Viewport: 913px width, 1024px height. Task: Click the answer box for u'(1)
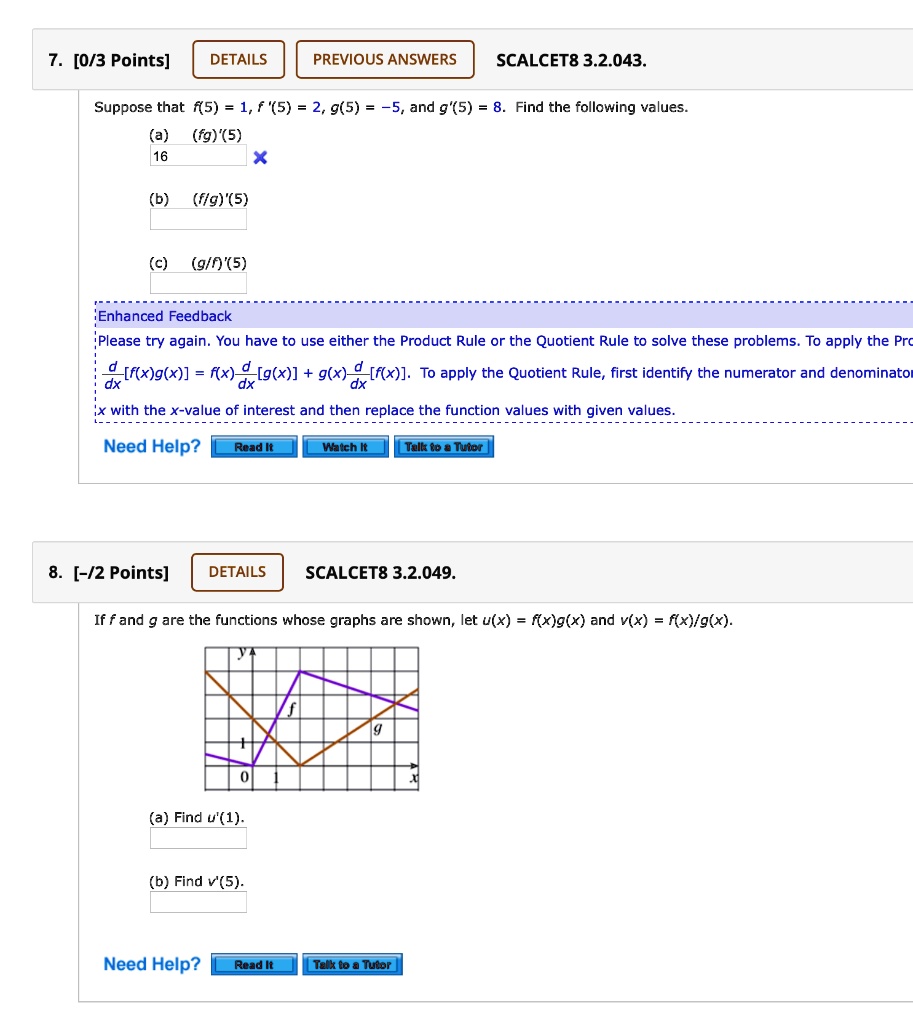[197, 838]
